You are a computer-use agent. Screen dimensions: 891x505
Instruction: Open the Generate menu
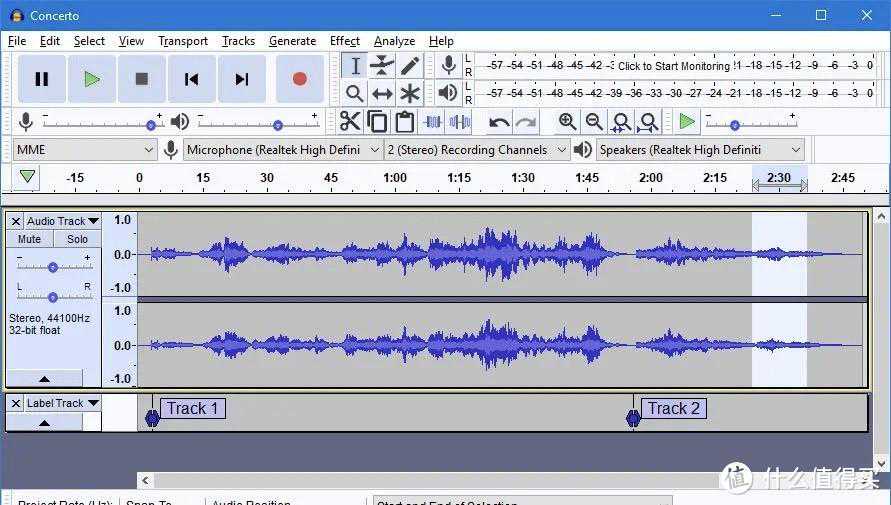(x=292, y=41)
